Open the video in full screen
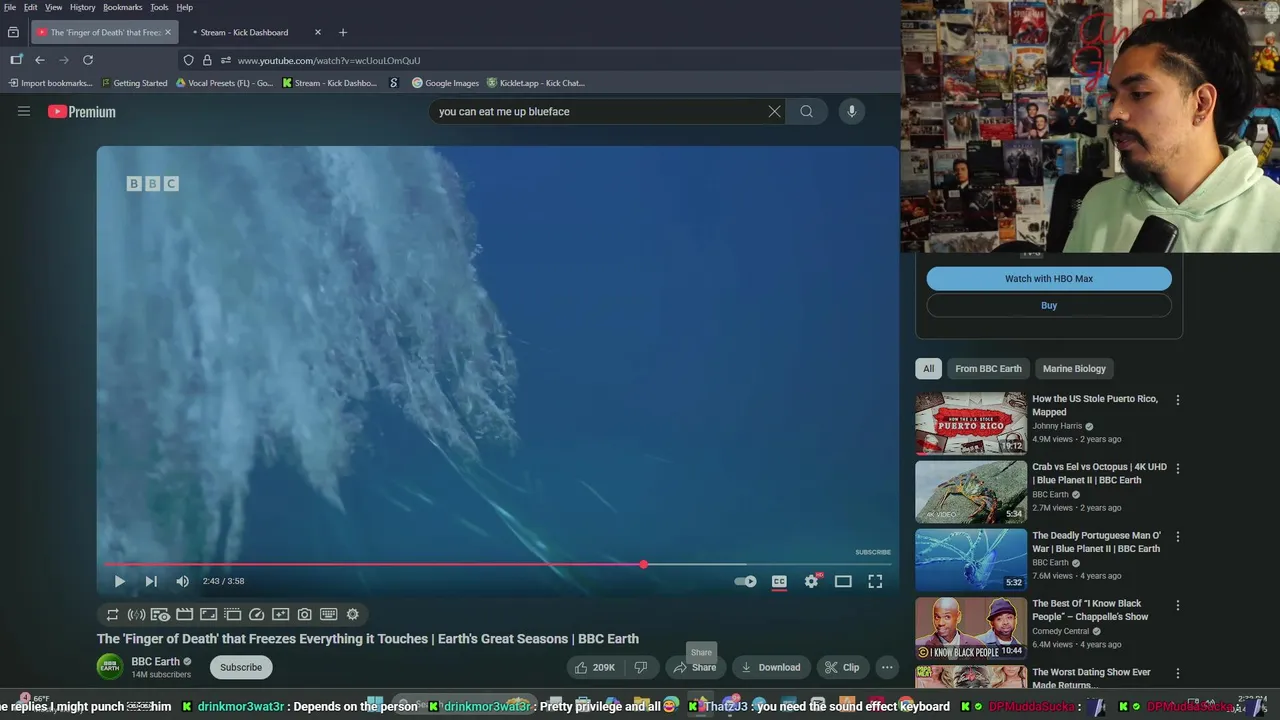Image resolution: width=1280 pixels, height=720 pixels. 875,581
